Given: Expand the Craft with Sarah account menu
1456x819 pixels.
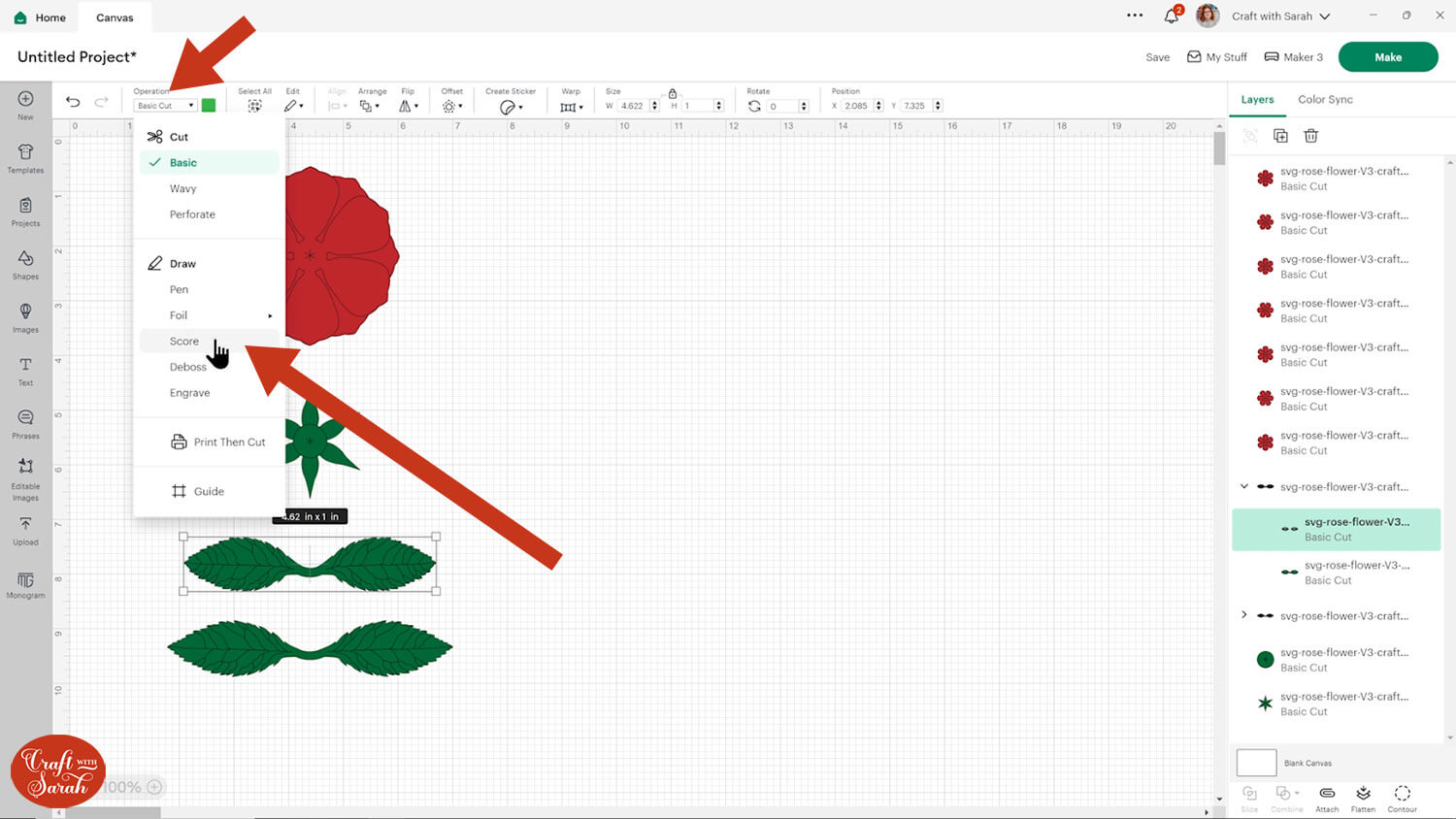Looking at the screenshot, I should (x=1280, y=16).
